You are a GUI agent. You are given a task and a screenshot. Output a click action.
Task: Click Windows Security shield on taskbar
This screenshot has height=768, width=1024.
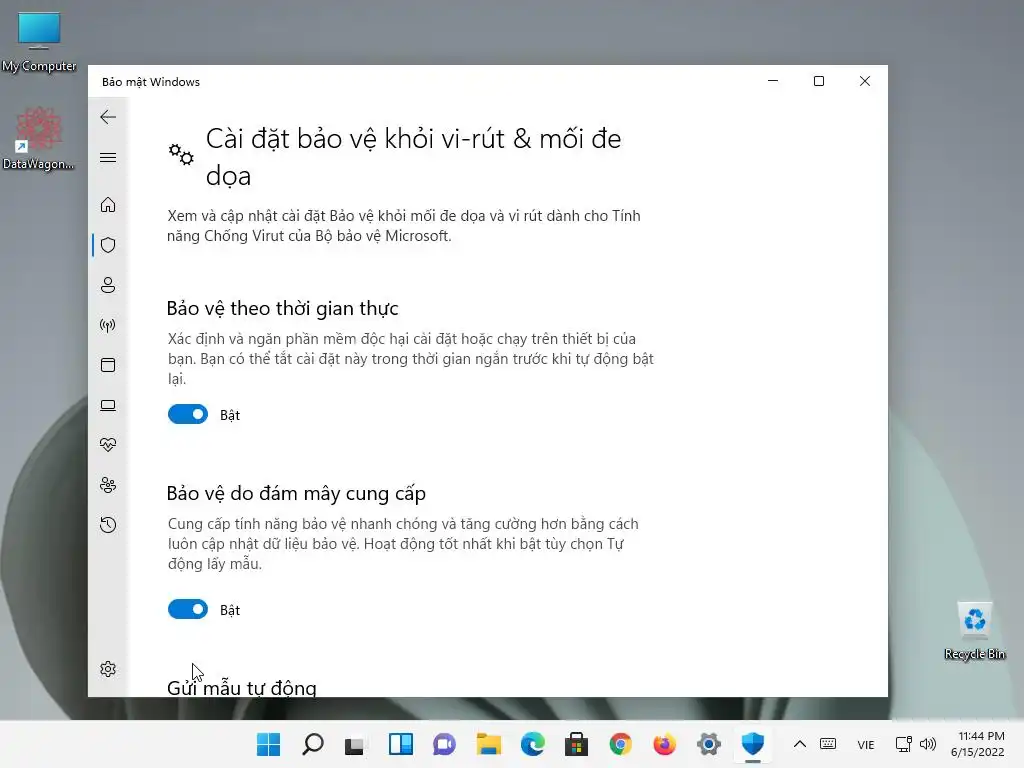pyautogui.click(x=752, y=743)
